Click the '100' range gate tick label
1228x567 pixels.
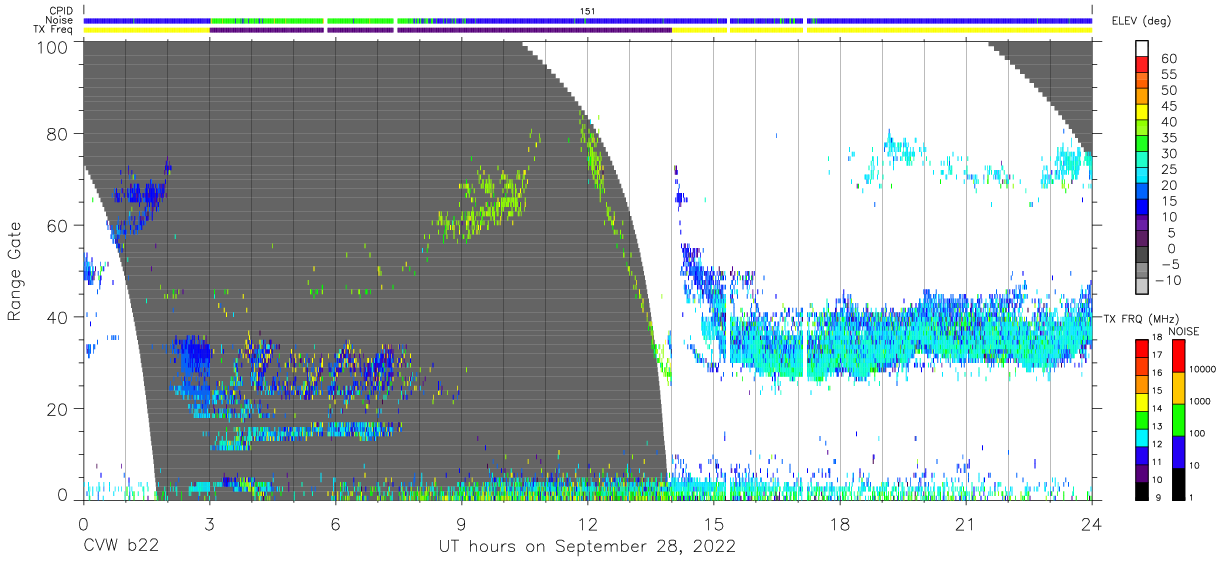51,47
